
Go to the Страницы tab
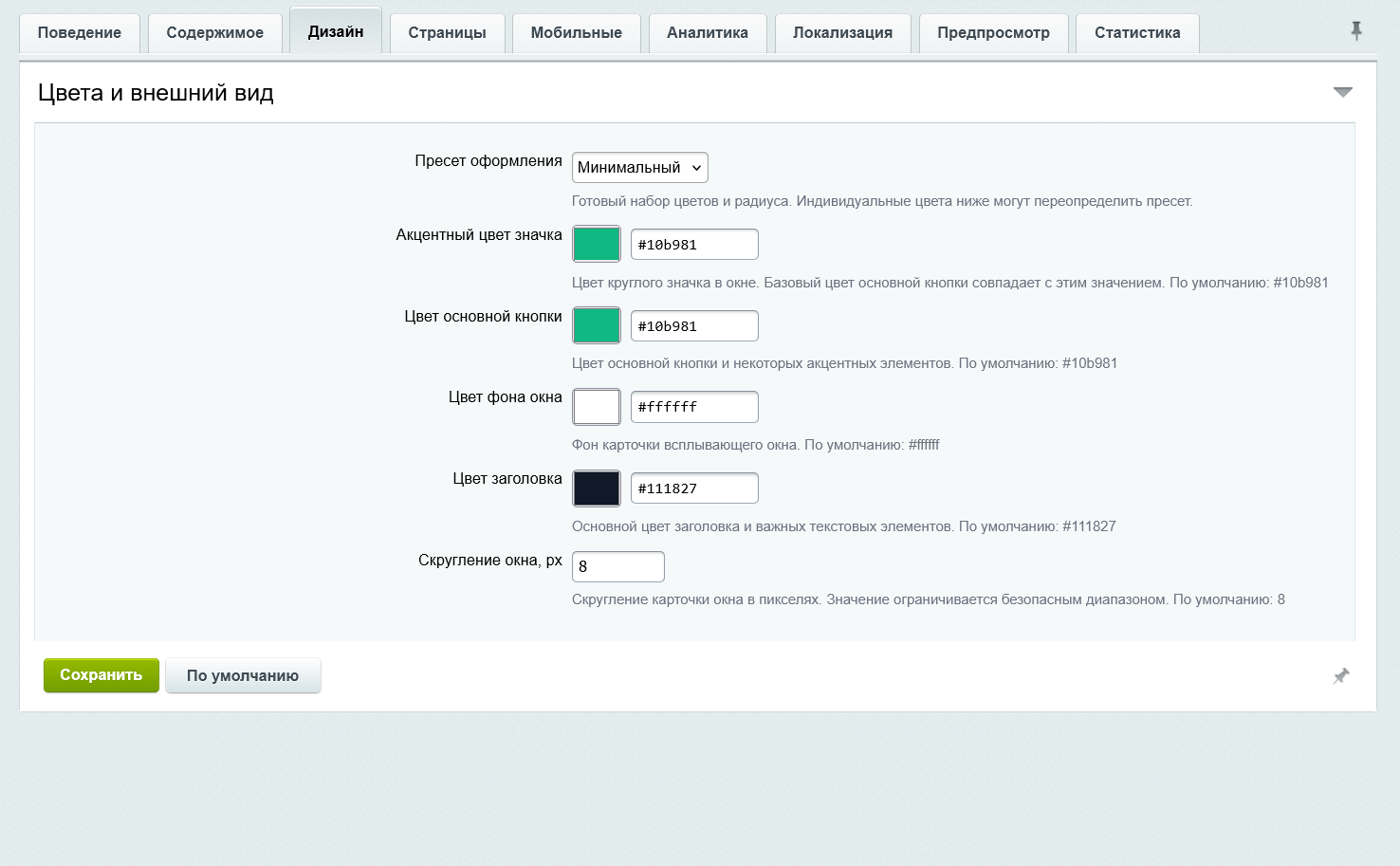click(448, 33)
